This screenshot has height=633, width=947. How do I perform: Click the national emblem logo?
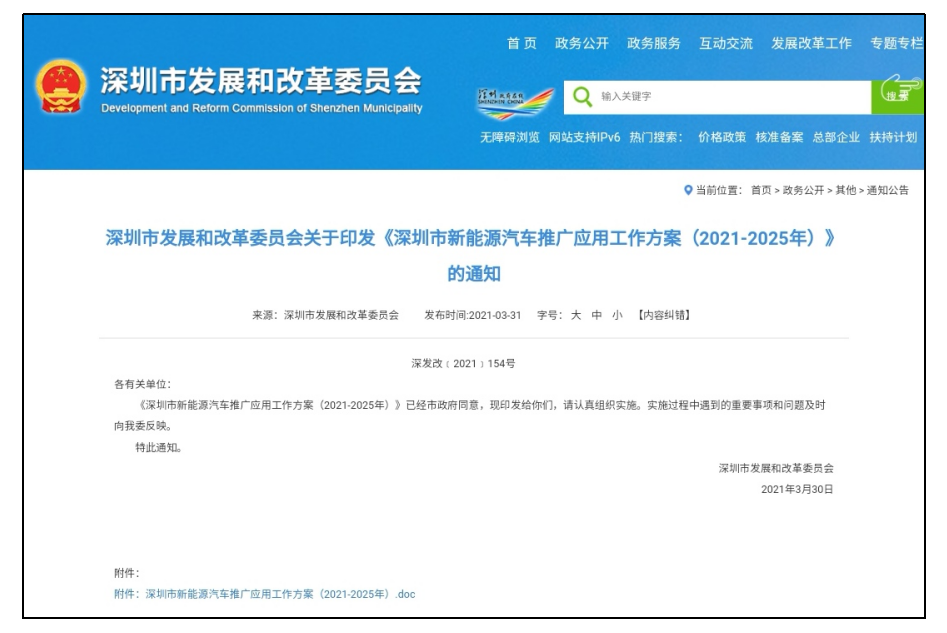point(61,86)
